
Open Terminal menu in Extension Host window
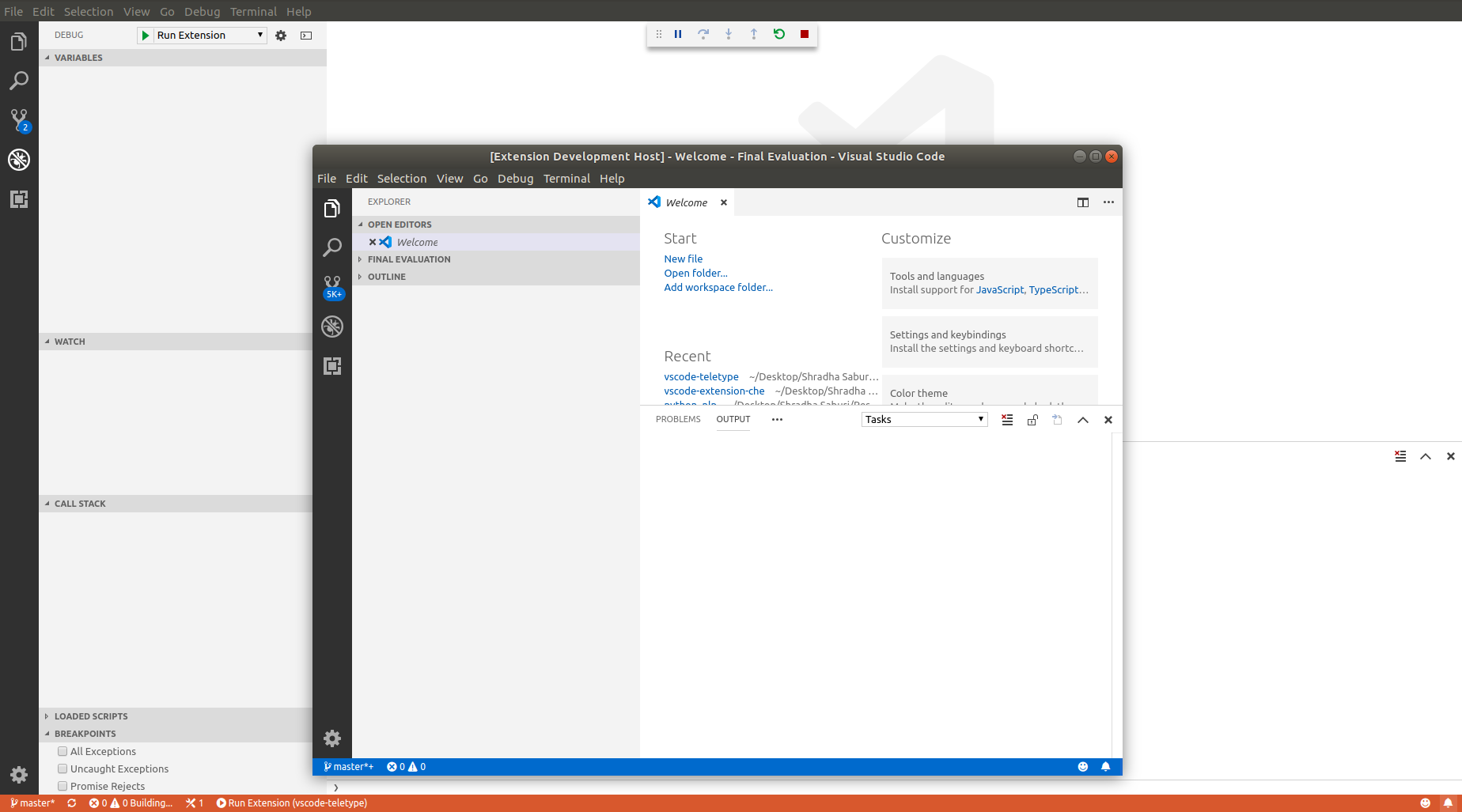(566, 179)
